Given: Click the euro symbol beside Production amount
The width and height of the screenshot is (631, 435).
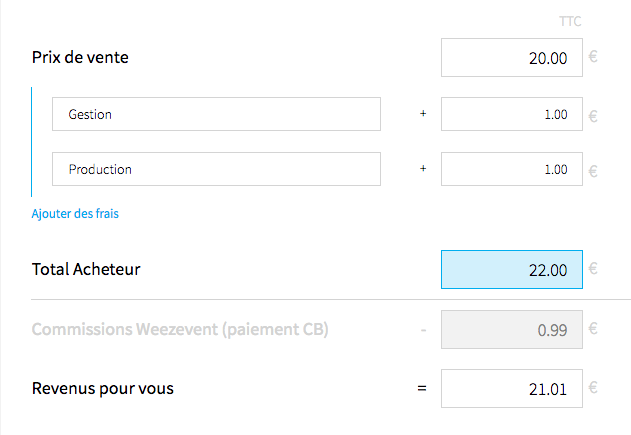Looking at the screenshot, I should pos(593,170).
